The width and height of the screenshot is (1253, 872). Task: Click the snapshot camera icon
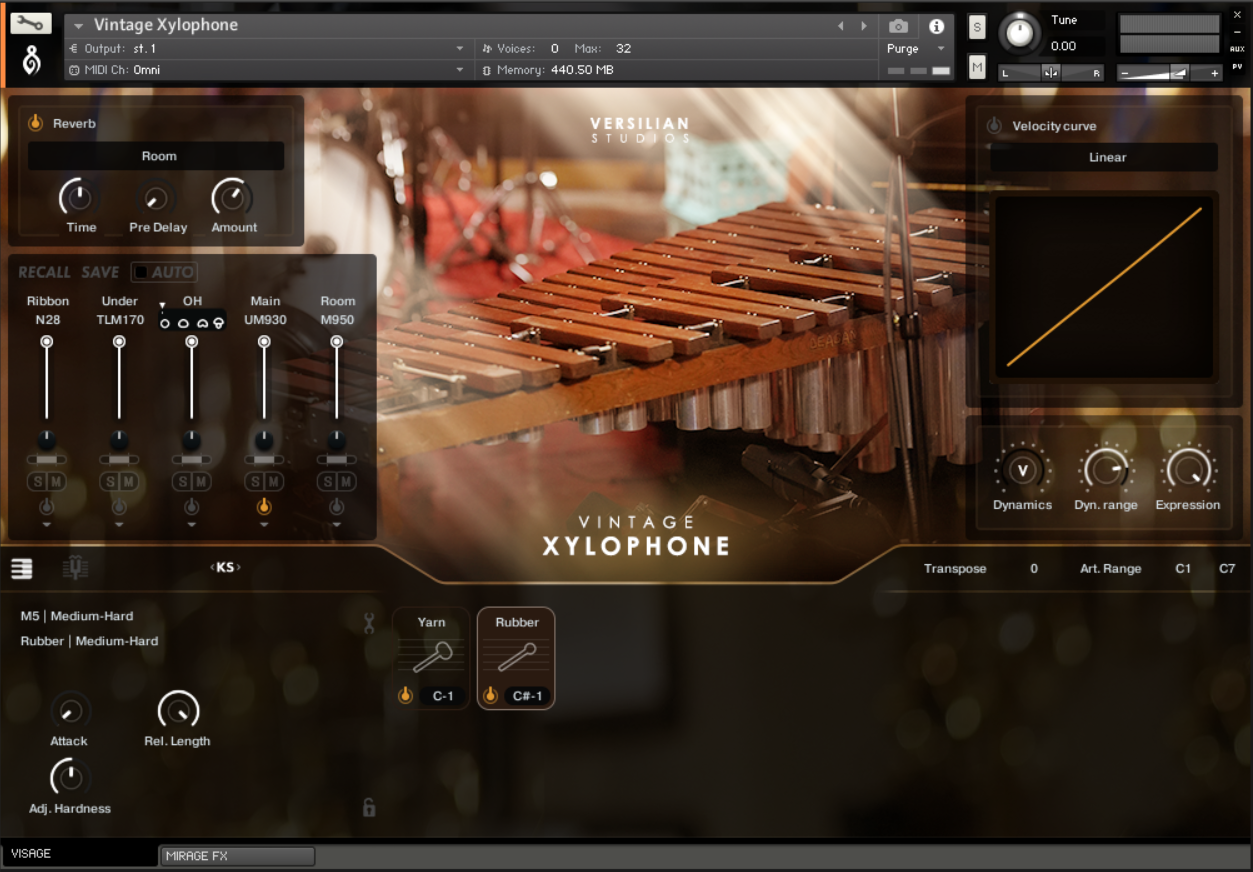coord(897,26)
